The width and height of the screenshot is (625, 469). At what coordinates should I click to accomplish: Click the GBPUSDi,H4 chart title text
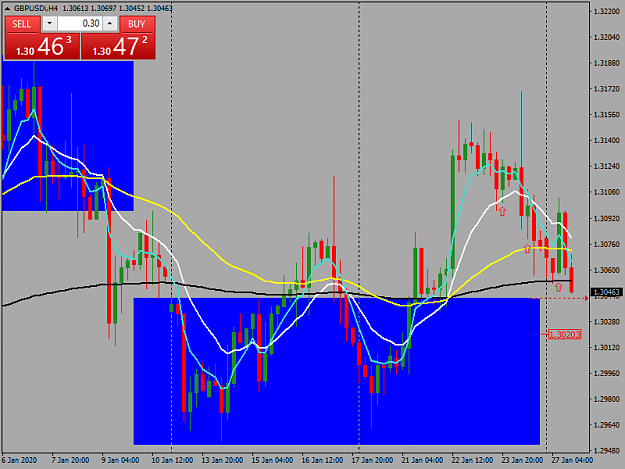click(36, 8)
